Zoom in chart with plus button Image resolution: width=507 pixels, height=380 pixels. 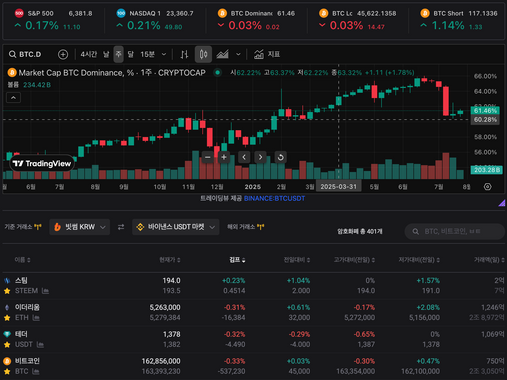(x=224, y=157)
